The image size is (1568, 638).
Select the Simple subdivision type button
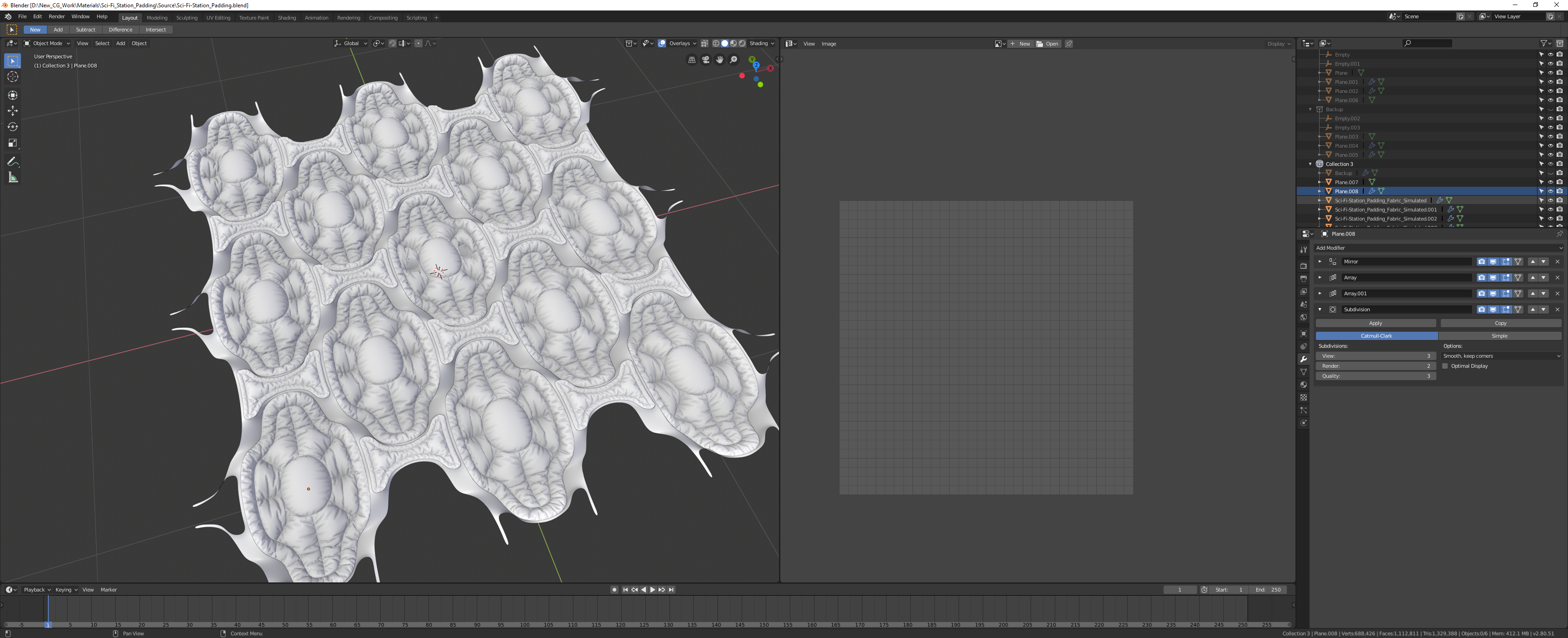click(x=1499, y=335)
